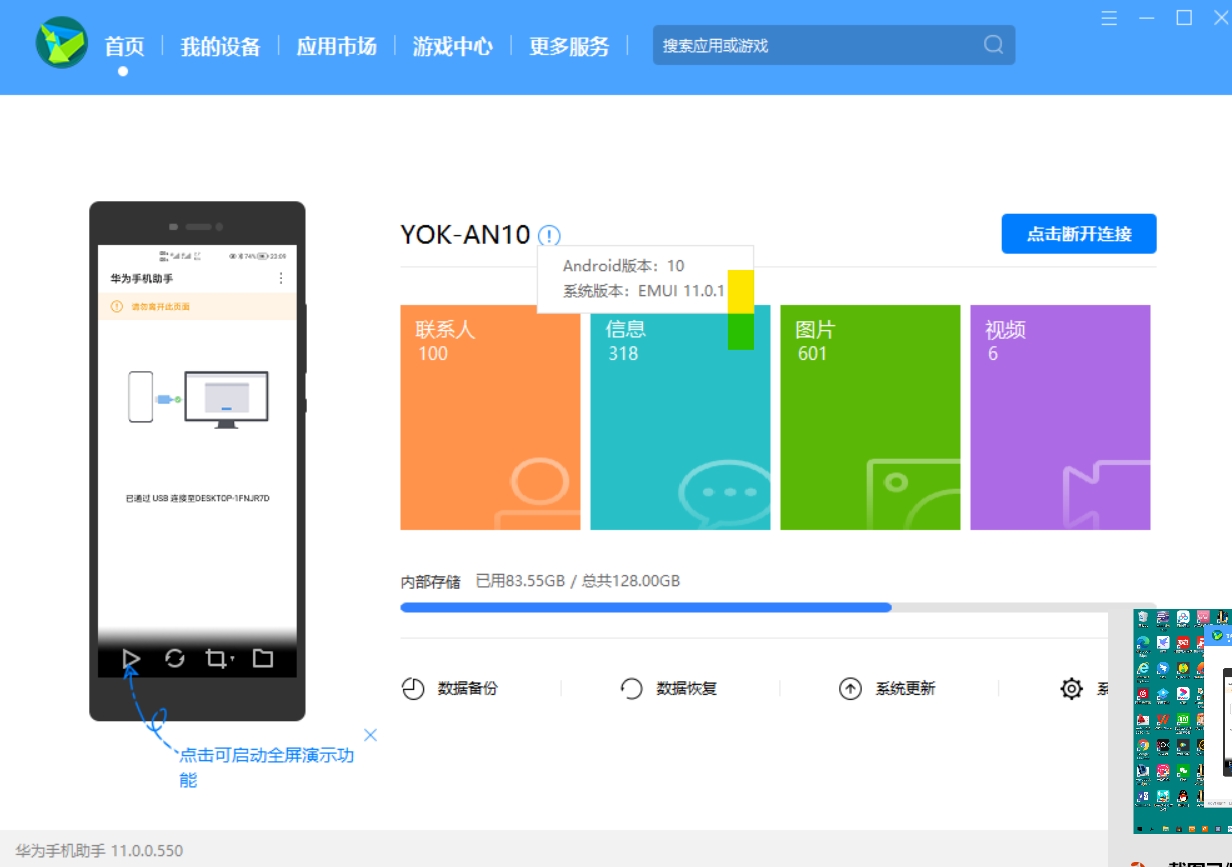Image resolution: width=1232 pixels, height=867 pixels.
Task: Open 我的设备 tab
Action: pyautogui.click(x=220, y=46)
